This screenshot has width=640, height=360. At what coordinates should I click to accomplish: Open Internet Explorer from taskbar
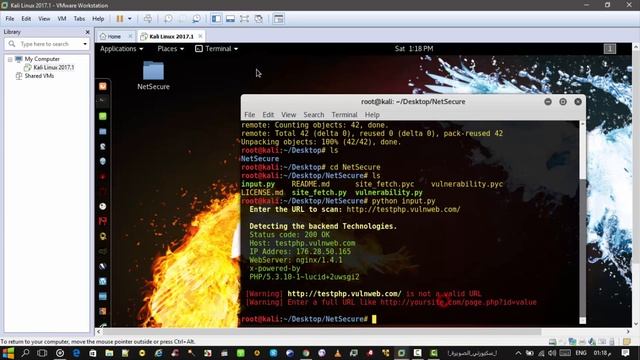(x=158, y=353)
